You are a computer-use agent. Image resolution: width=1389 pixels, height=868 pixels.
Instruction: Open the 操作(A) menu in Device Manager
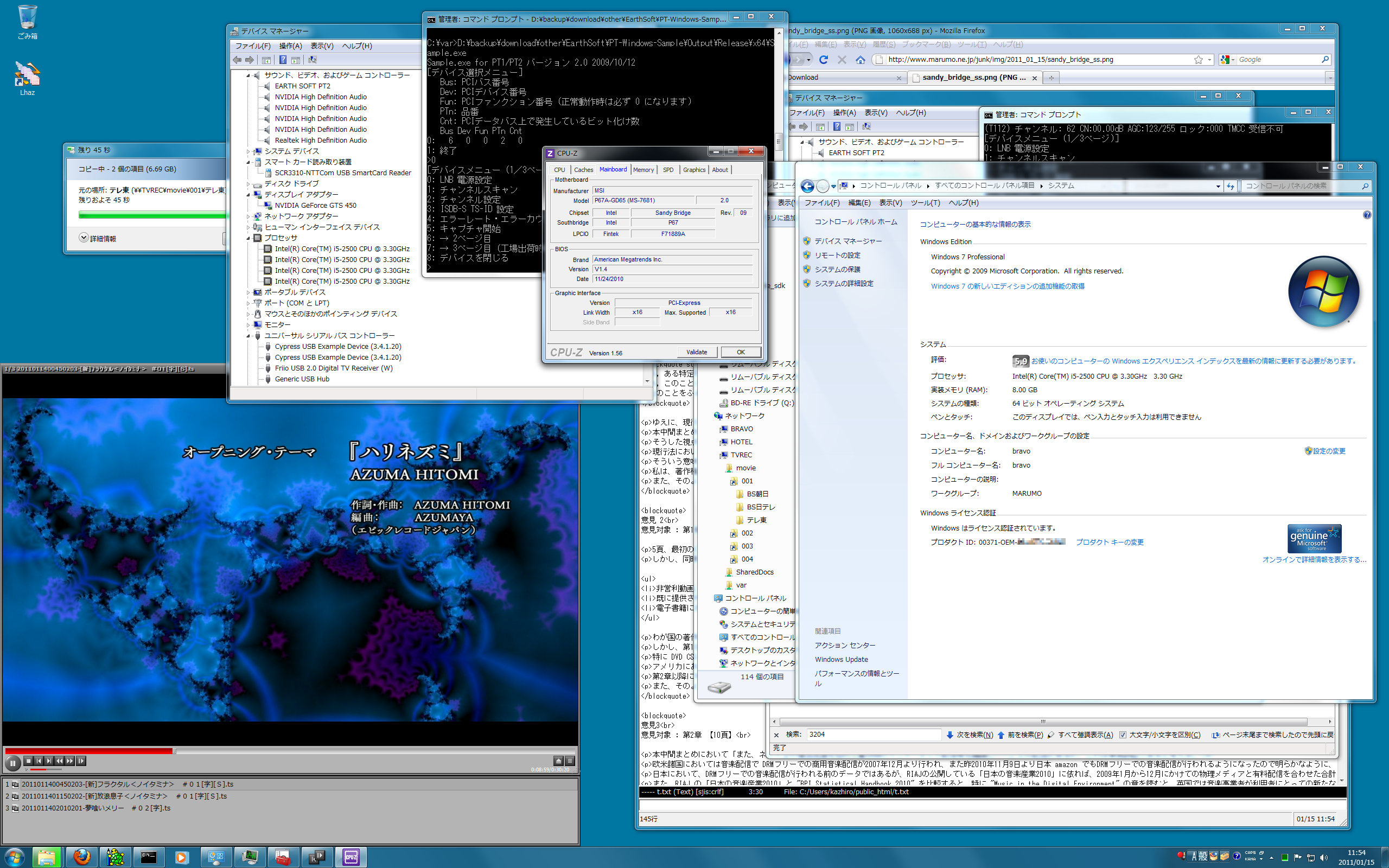click(x=290, y=46)
